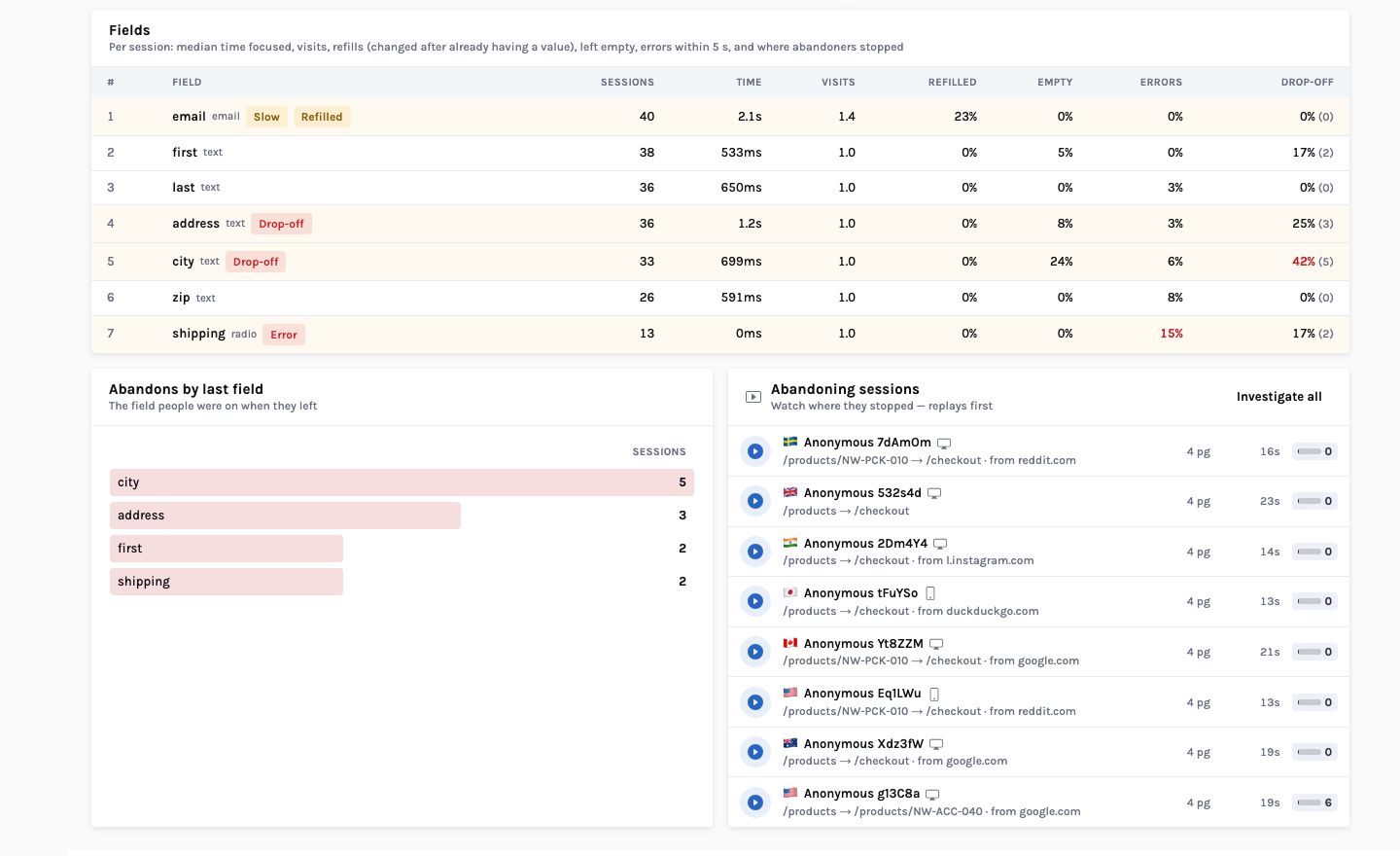Click the Canada flag next to Anonymous Yt8ZZM
This screenshot has width=1400, height=856.
click(x=790, y=643)
